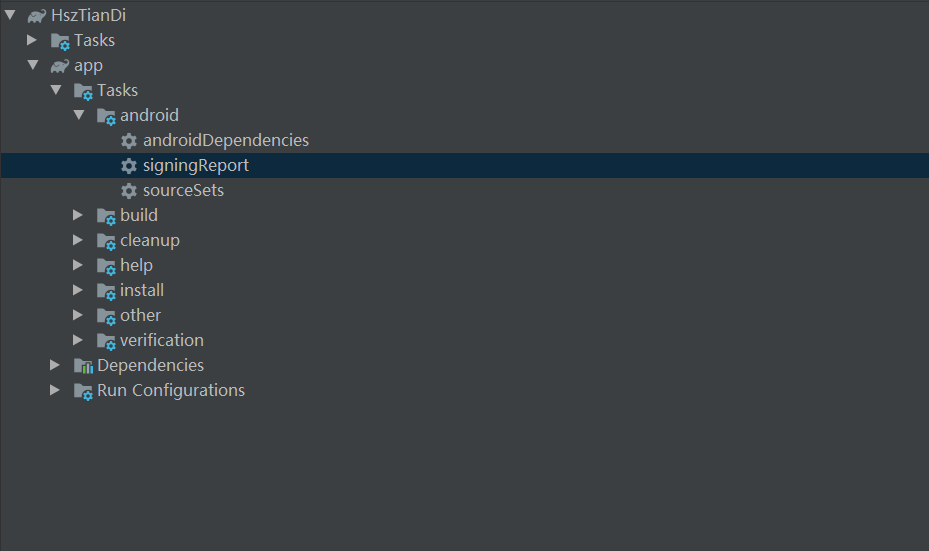Select the signingReport task text
The height and width of the screenshot is (551, 929).
[196, 166]
